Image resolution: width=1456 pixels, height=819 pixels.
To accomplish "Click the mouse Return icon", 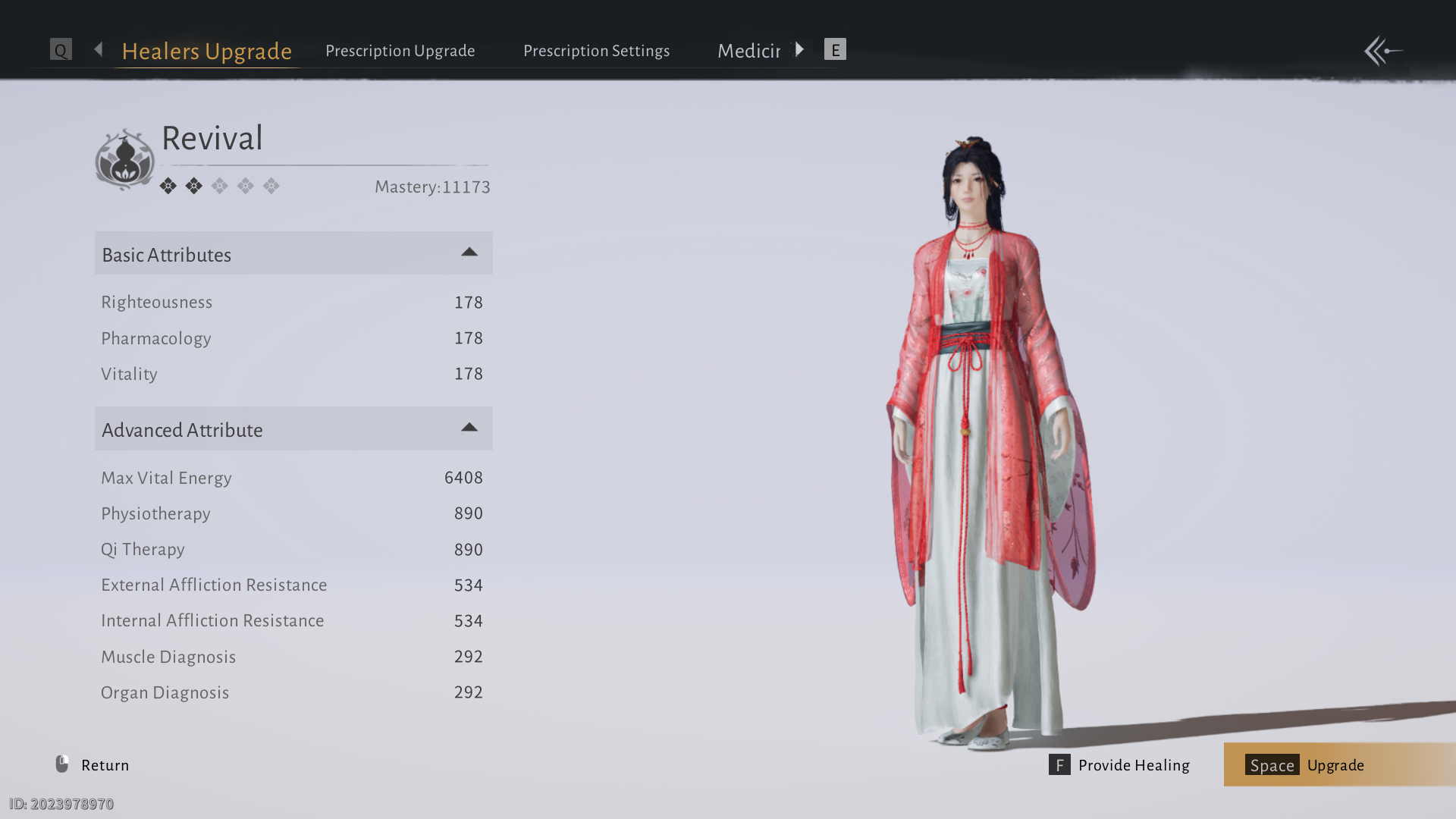I will [62, 764].
